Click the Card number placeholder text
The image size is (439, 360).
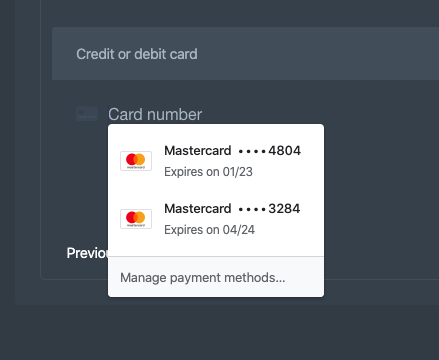[x=155, y=114]
